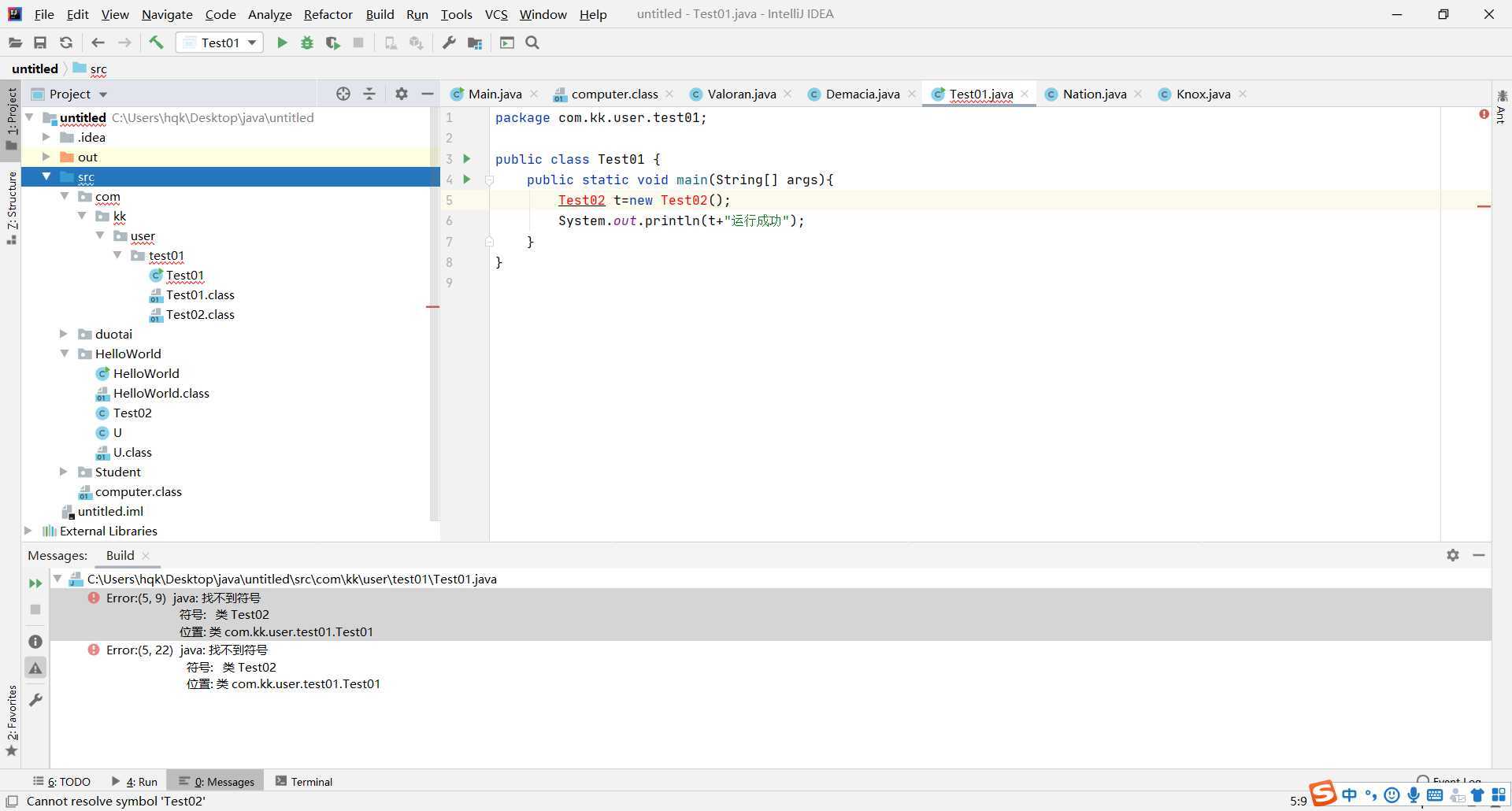Open the Refactor menu
Screen dimensions: 1512x811
coord(328,14)
